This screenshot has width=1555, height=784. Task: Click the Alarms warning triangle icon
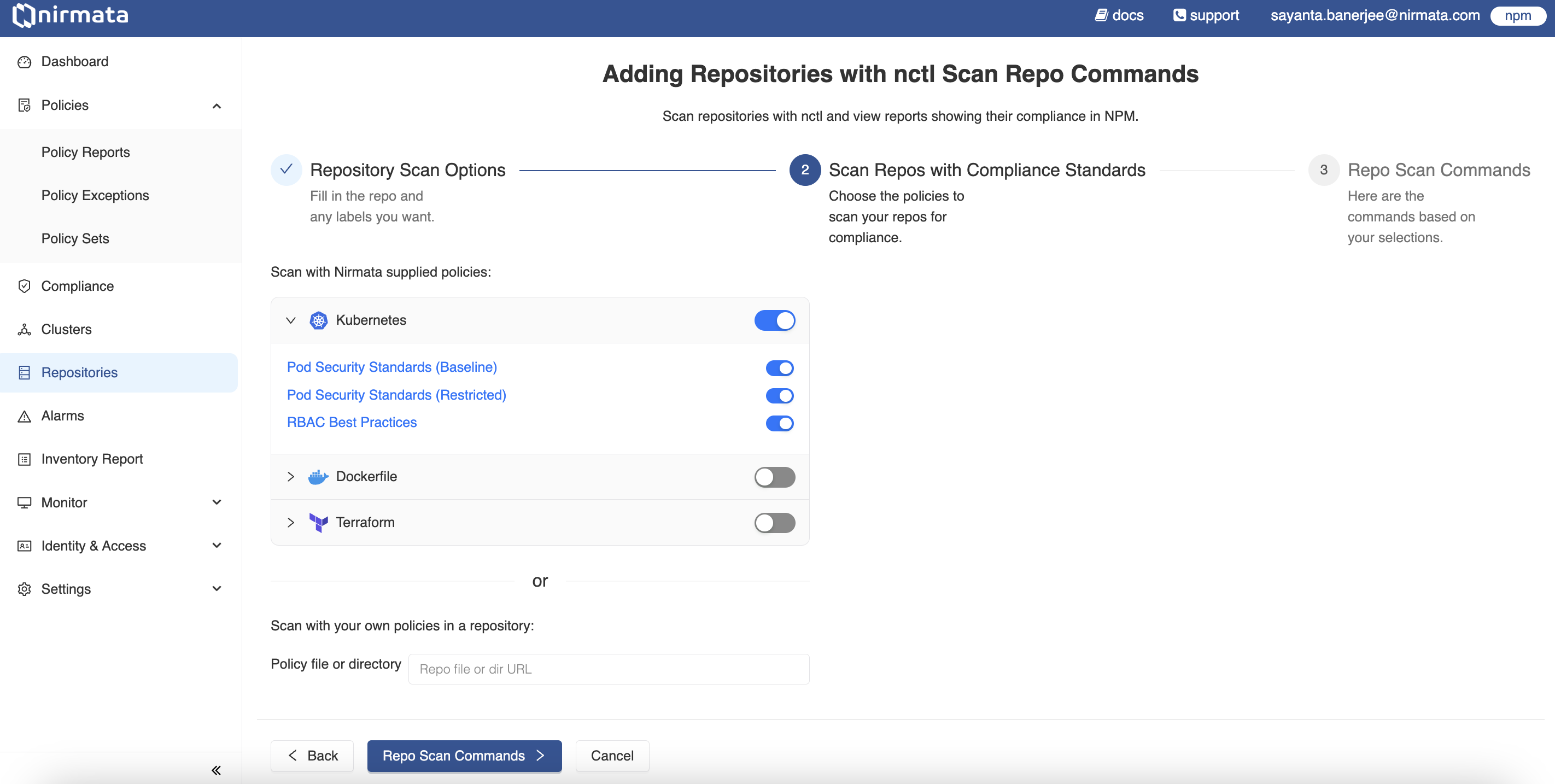(24, 417)
